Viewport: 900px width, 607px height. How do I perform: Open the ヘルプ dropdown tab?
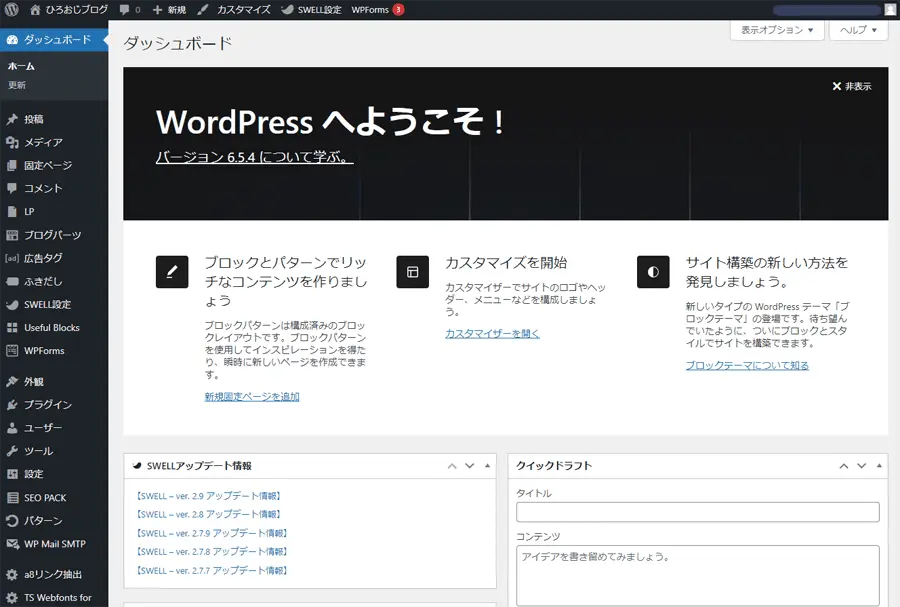[x=858, y=30]
